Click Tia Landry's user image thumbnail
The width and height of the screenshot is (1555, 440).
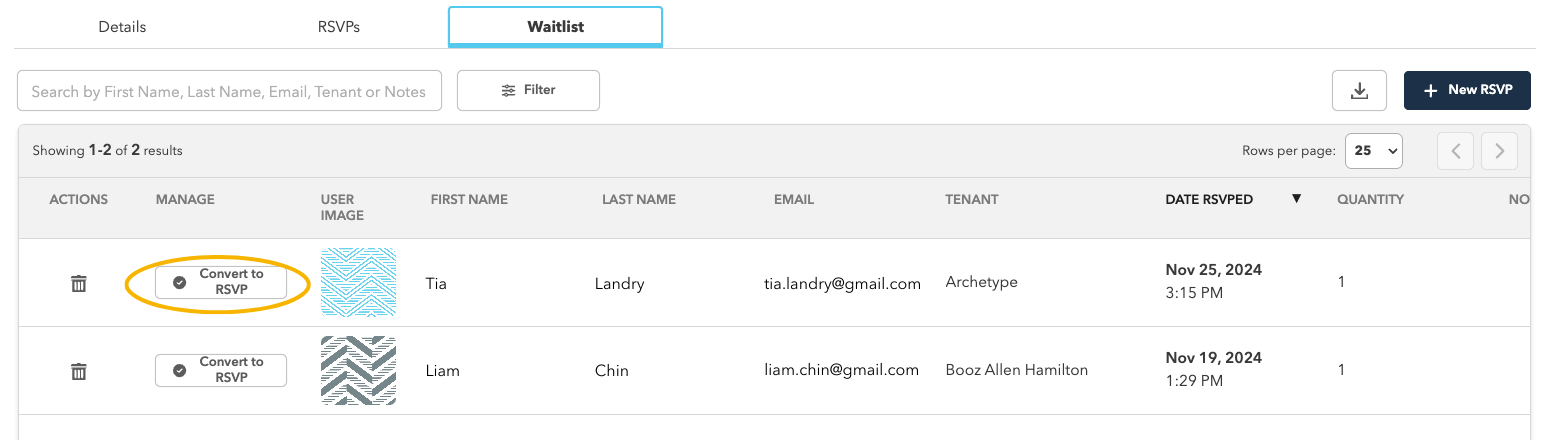[x=358, y=283]
